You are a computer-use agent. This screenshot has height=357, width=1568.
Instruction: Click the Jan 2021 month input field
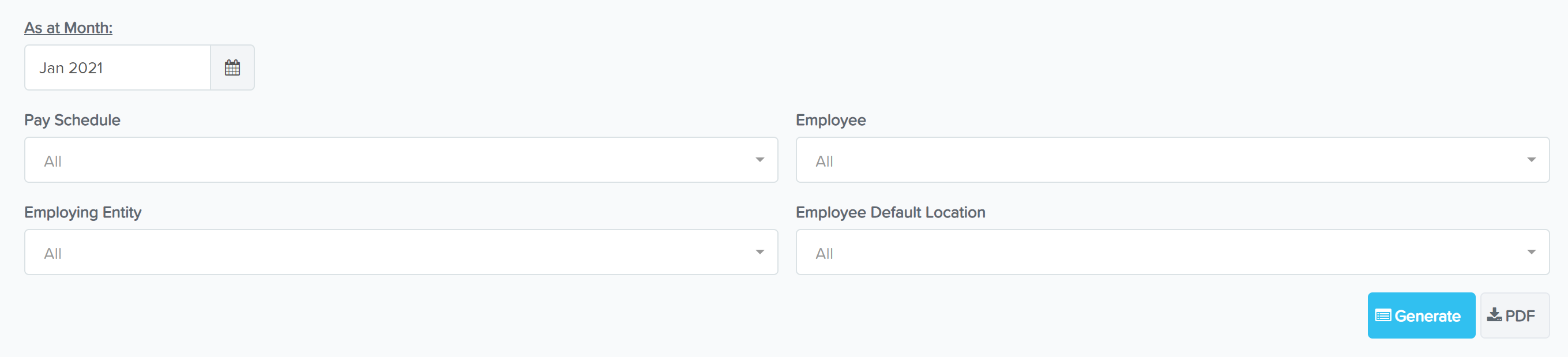tap(118, 67)
